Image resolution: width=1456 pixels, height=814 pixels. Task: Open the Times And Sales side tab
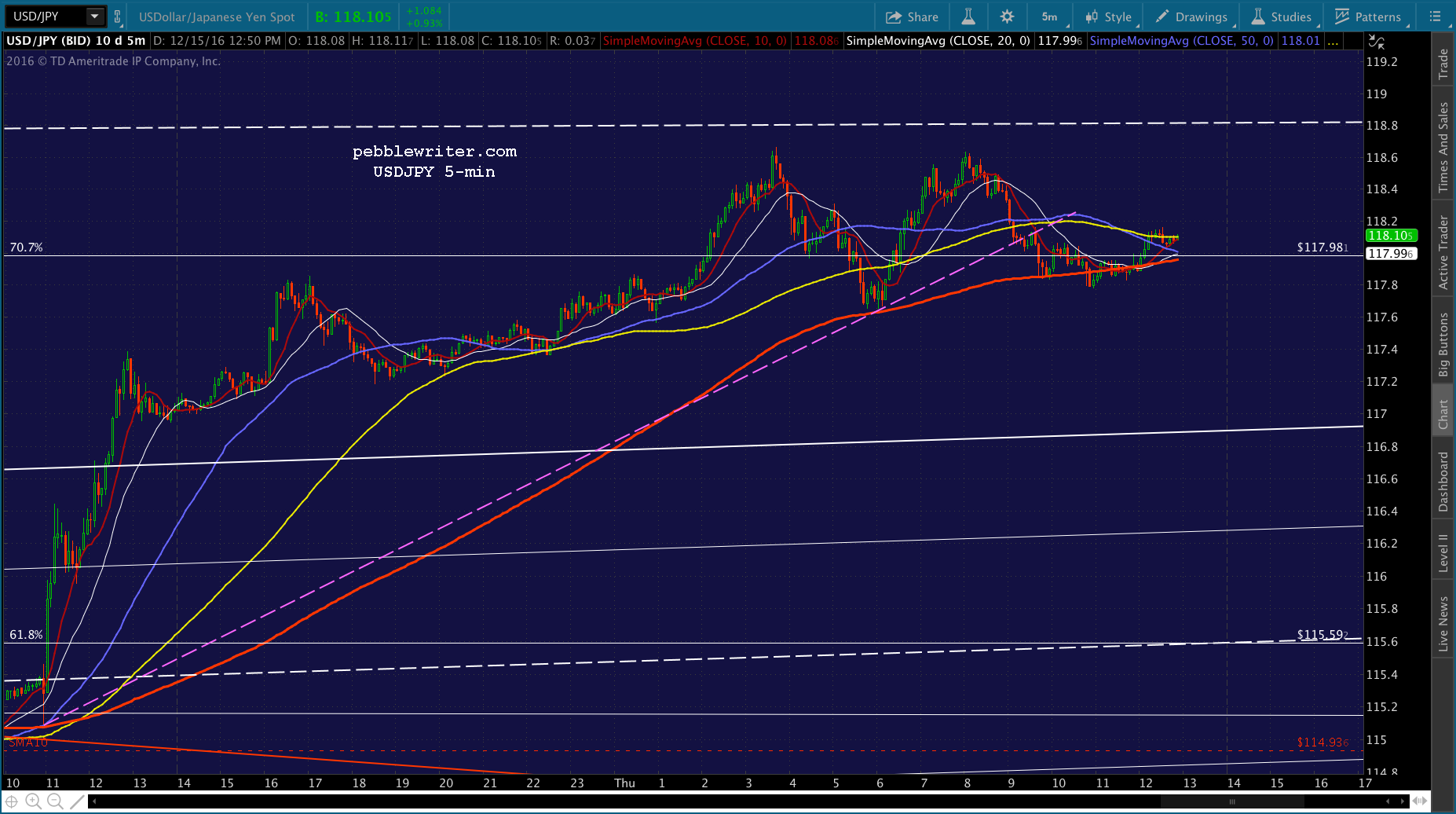(1443, 148)
